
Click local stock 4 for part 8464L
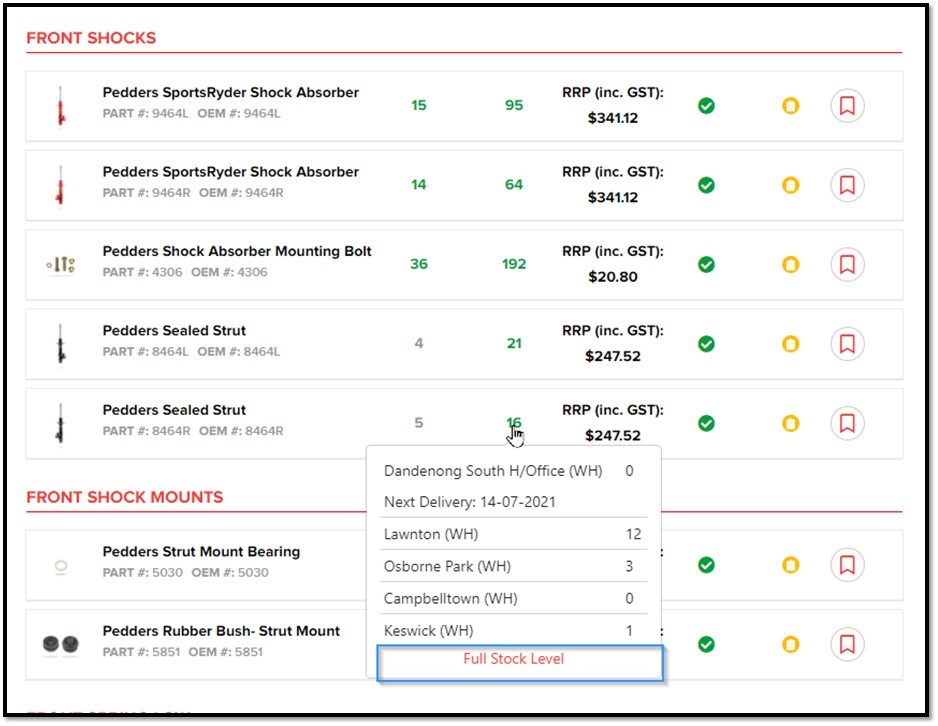tap(419, 343)
